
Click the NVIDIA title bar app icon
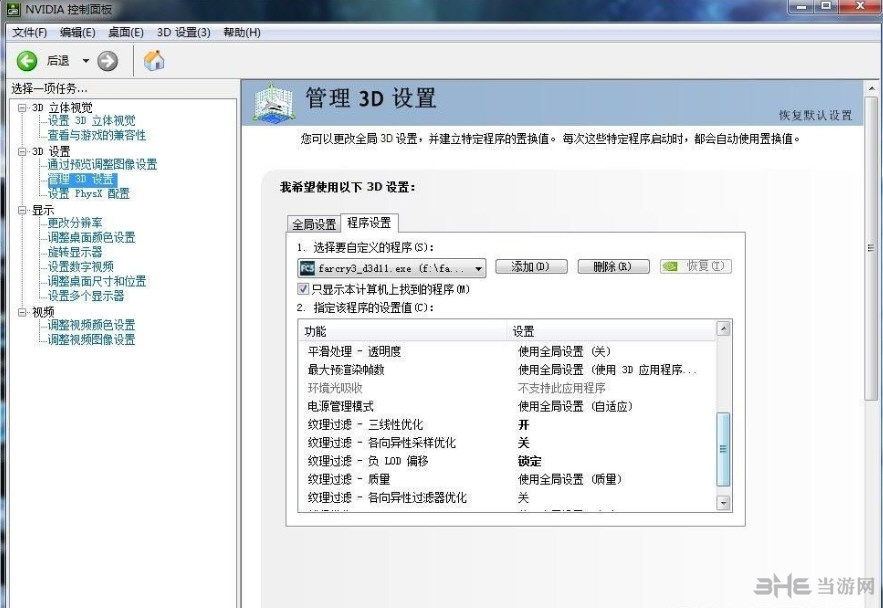12,9
